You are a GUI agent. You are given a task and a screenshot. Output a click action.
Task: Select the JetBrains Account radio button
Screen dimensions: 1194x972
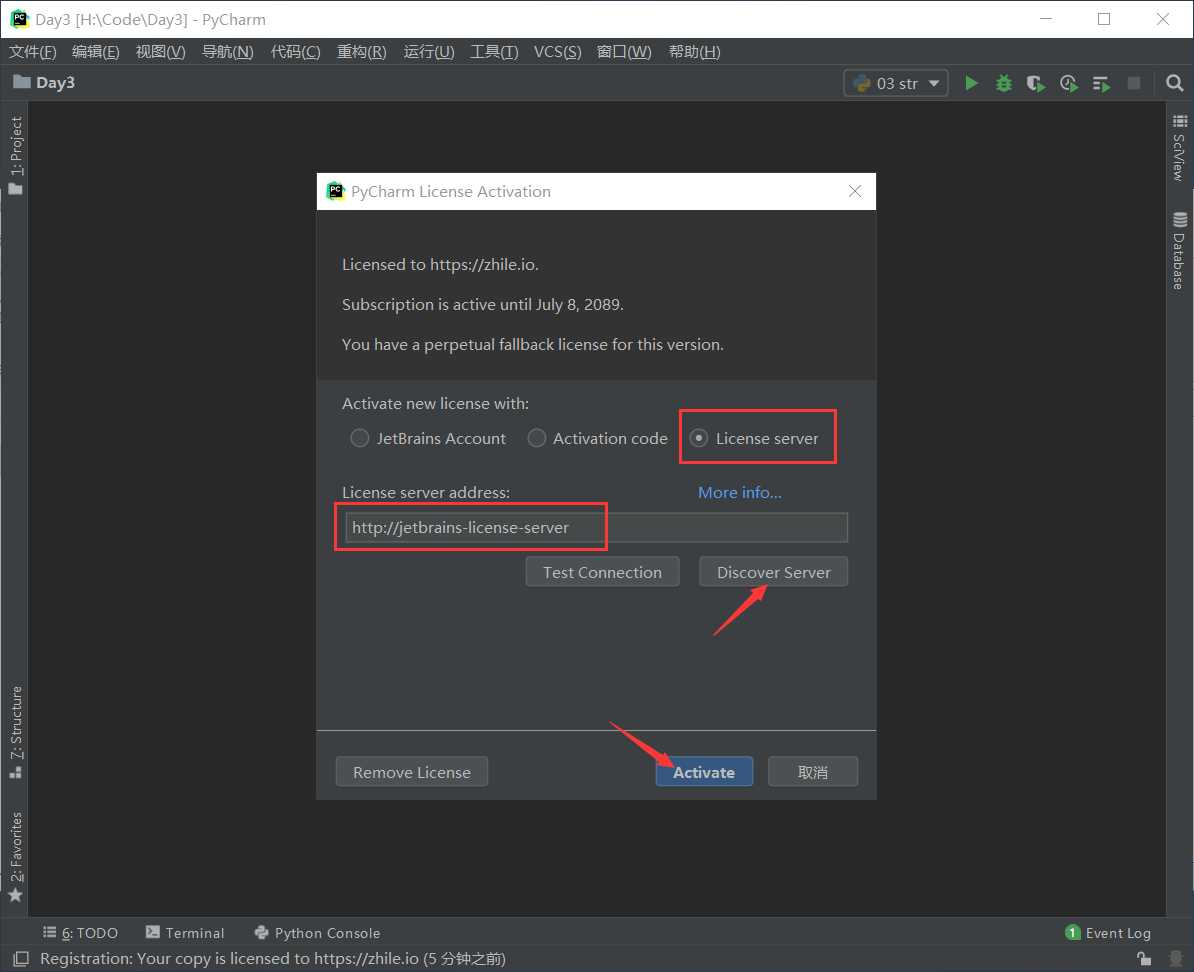click(x=427, y=438)
